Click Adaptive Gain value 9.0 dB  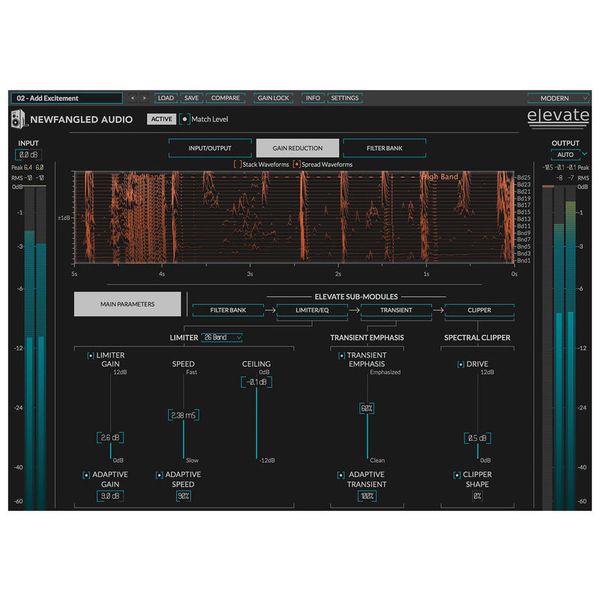pyautogui.click(x=110, y=496)
